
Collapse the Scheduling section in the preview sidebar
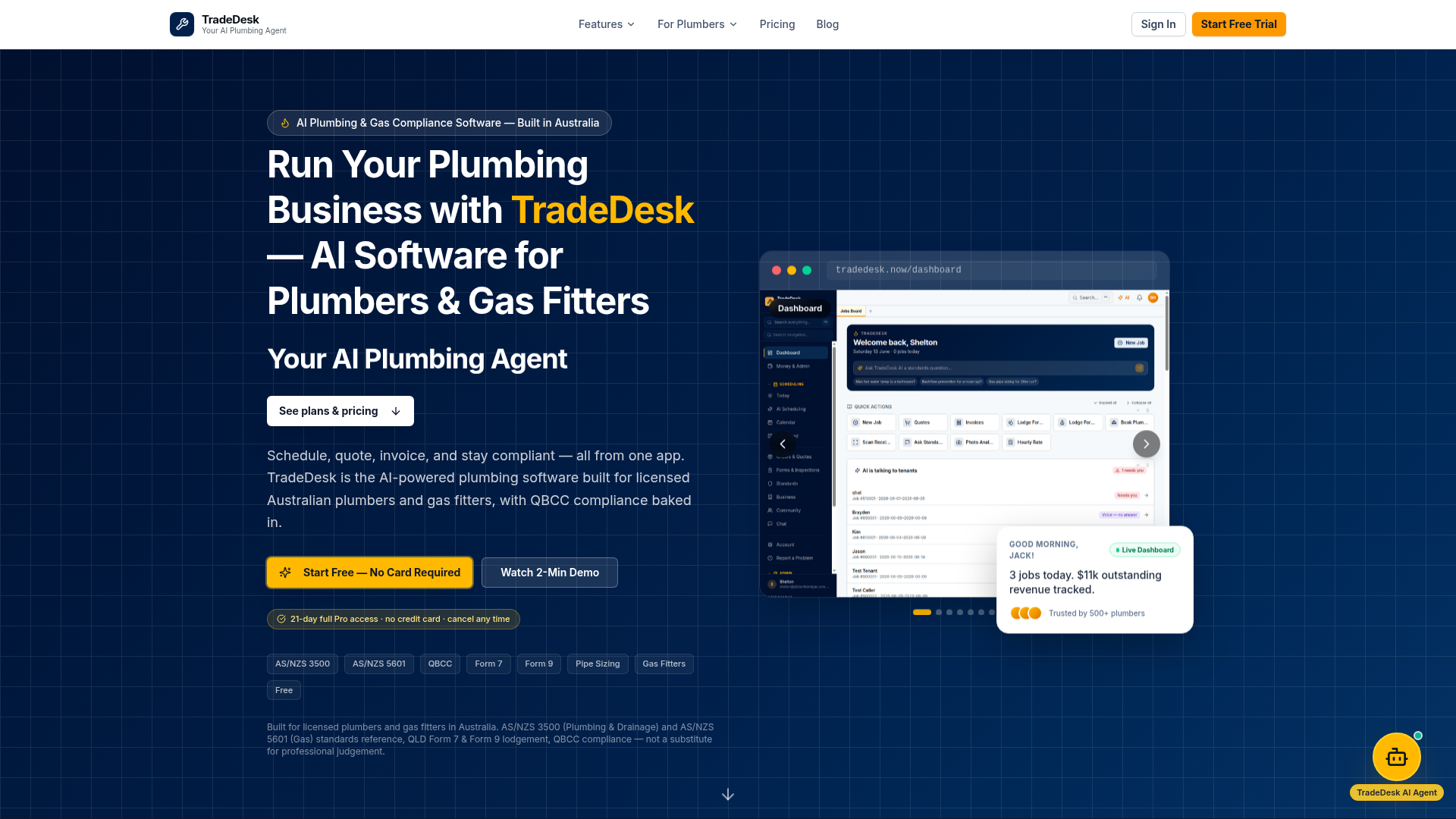click(x=787, y=384)
